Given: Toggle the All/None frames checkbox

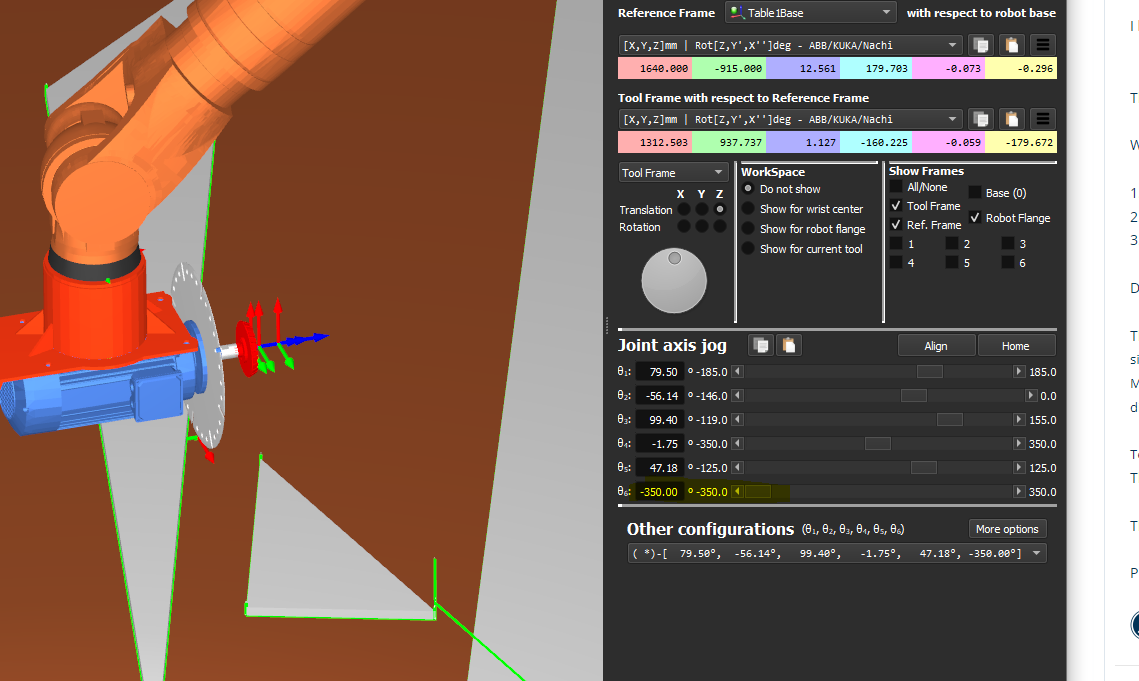Looking at the screenshot, I should 896,187.
